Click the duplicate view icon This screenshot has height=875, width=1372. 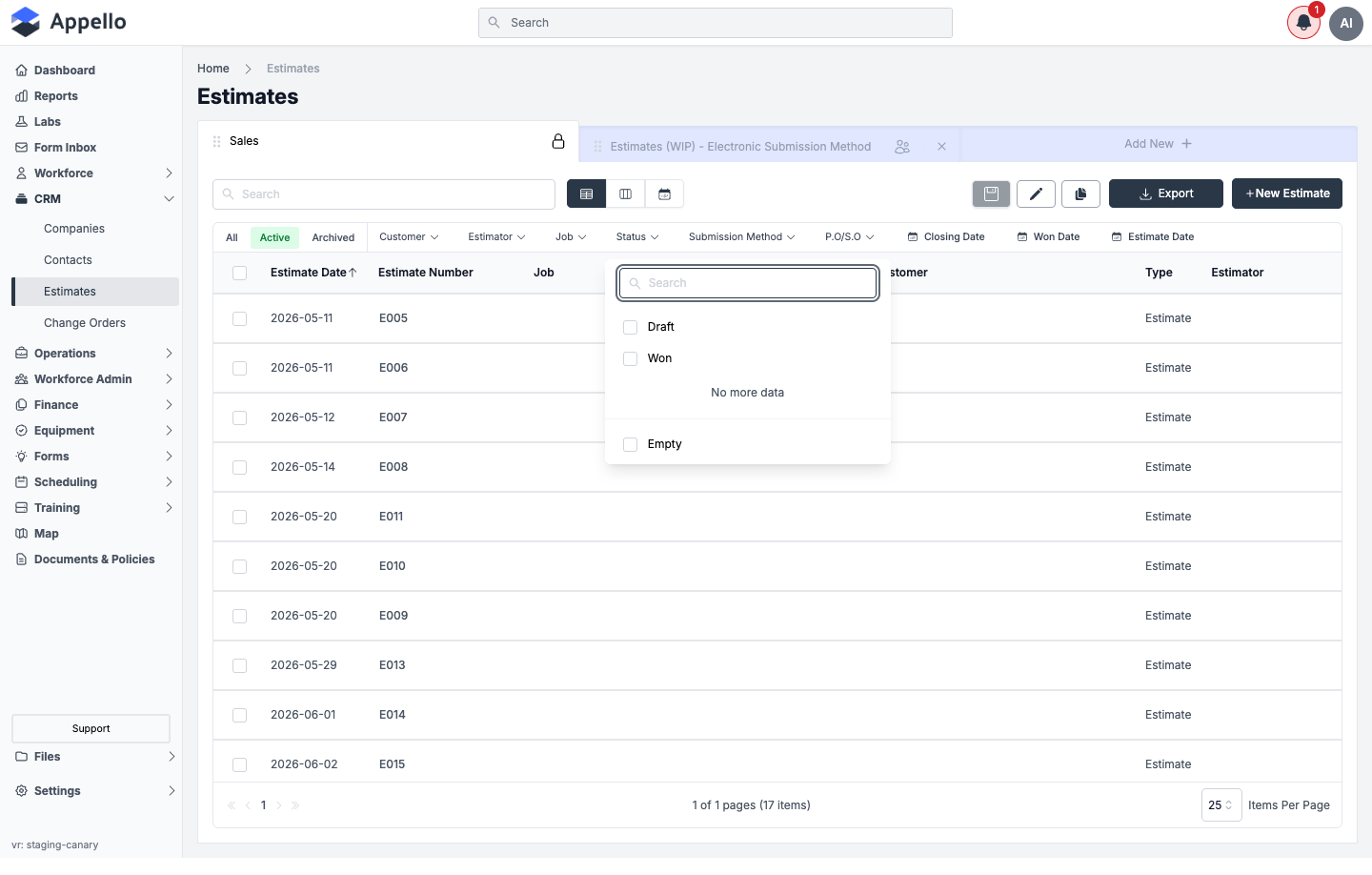1080,193
